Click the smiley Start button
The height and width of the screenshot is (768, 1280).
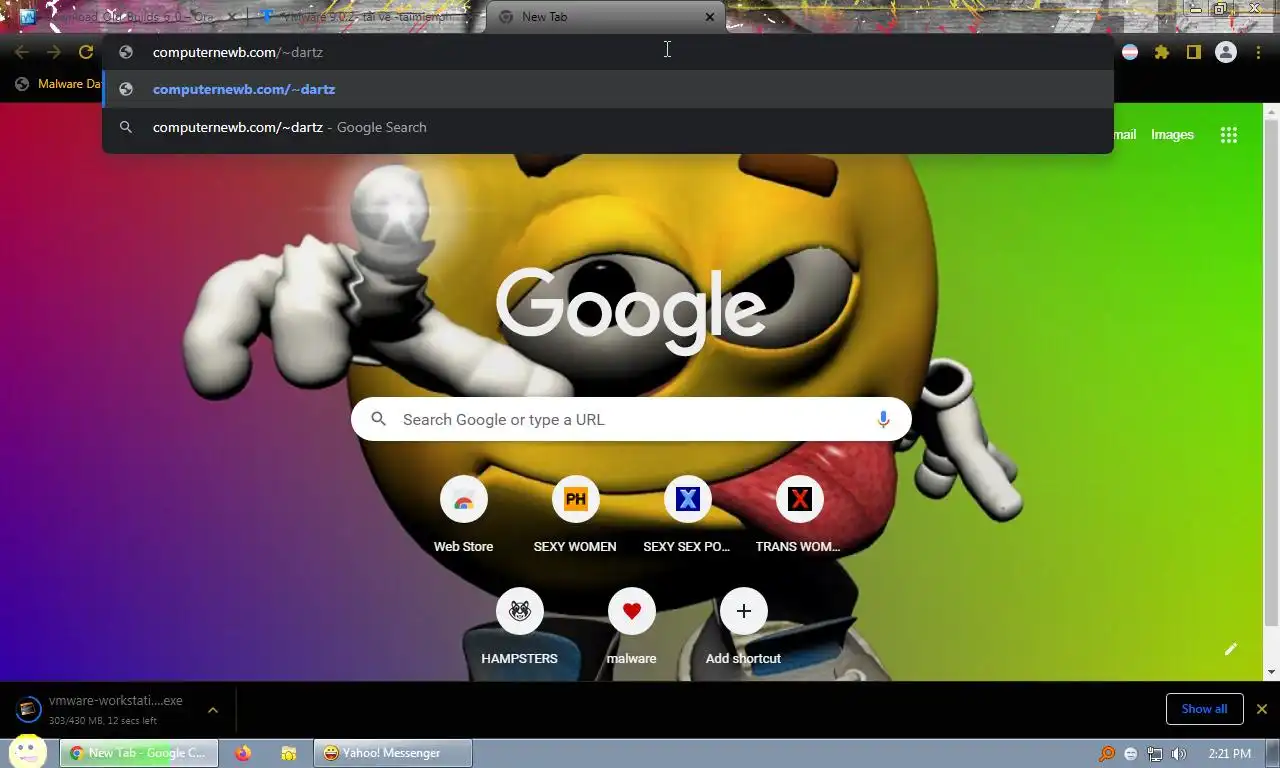pyautogui.click(x=28, y=752)
